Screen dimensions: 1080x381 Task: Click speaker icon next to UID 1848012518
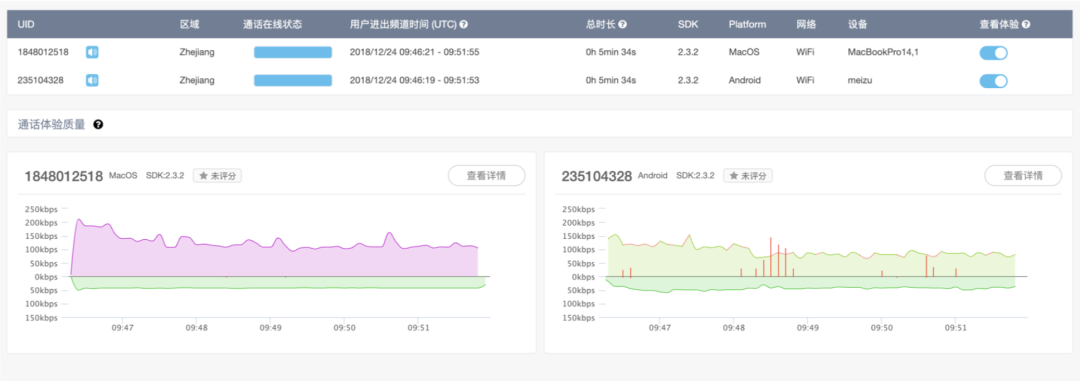[x=92, y=52]
